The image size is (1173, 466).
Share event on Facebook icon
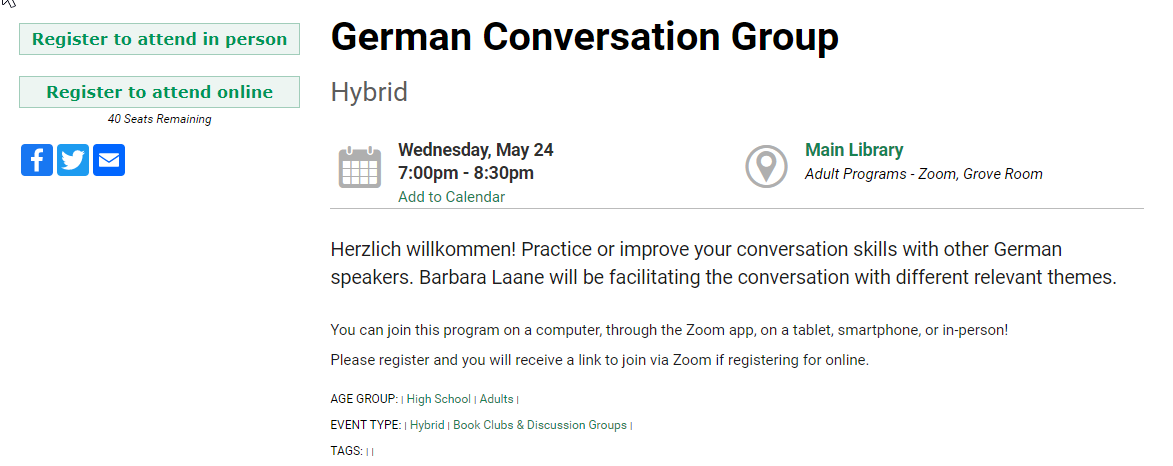pos(37,160)
